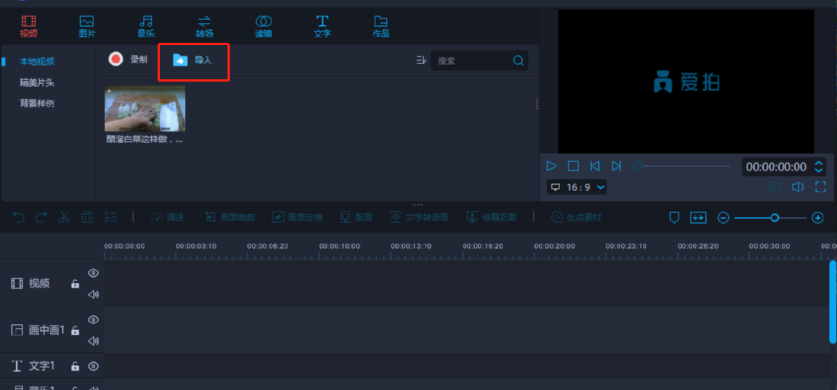Click the 醋溜白菜这样做 file name
Viewport: 837px width, 390px height.
point(145,139)
